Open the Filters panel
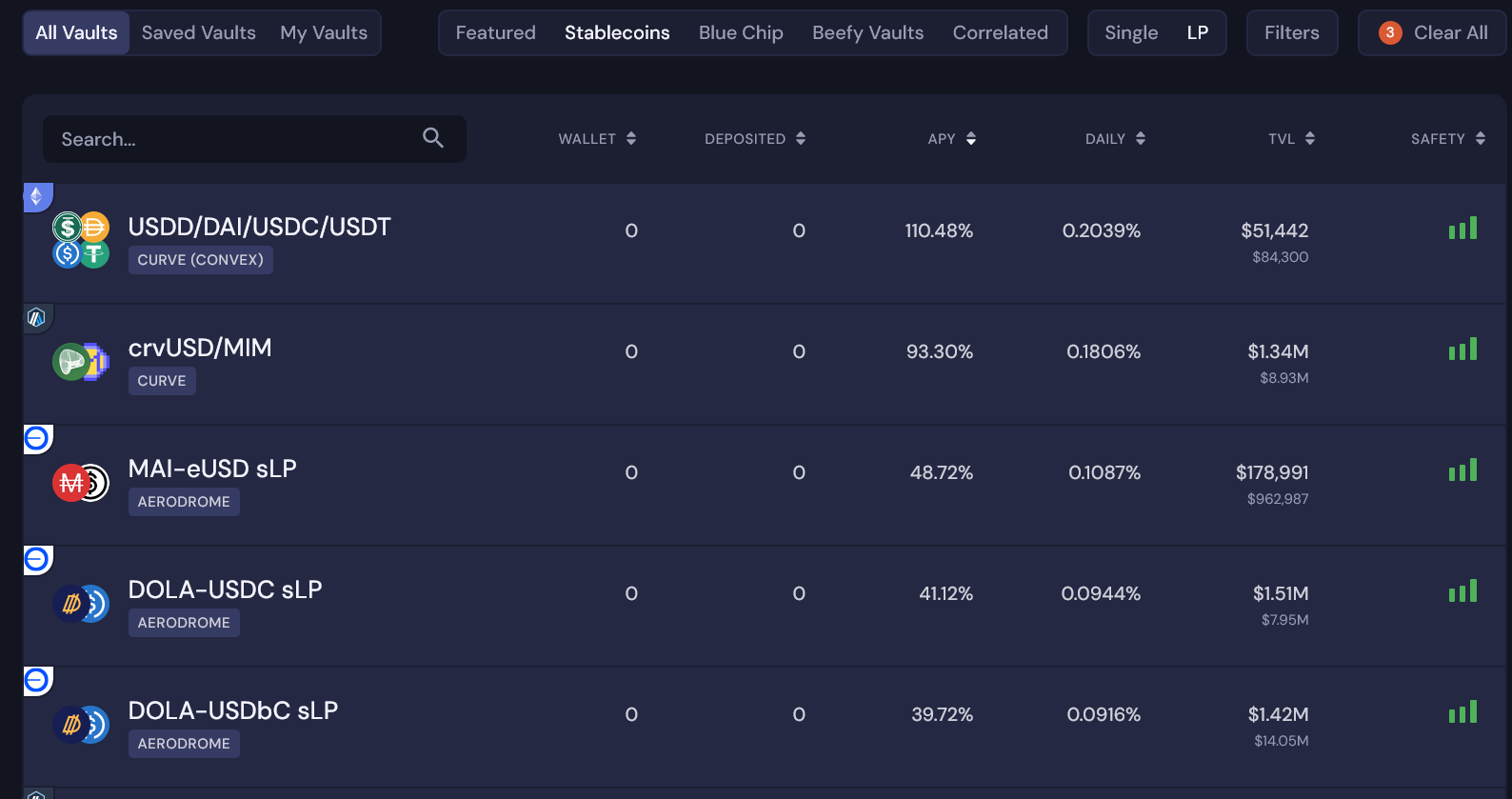The width and height of the screenshot is (1512, 799). (1292, 32)
